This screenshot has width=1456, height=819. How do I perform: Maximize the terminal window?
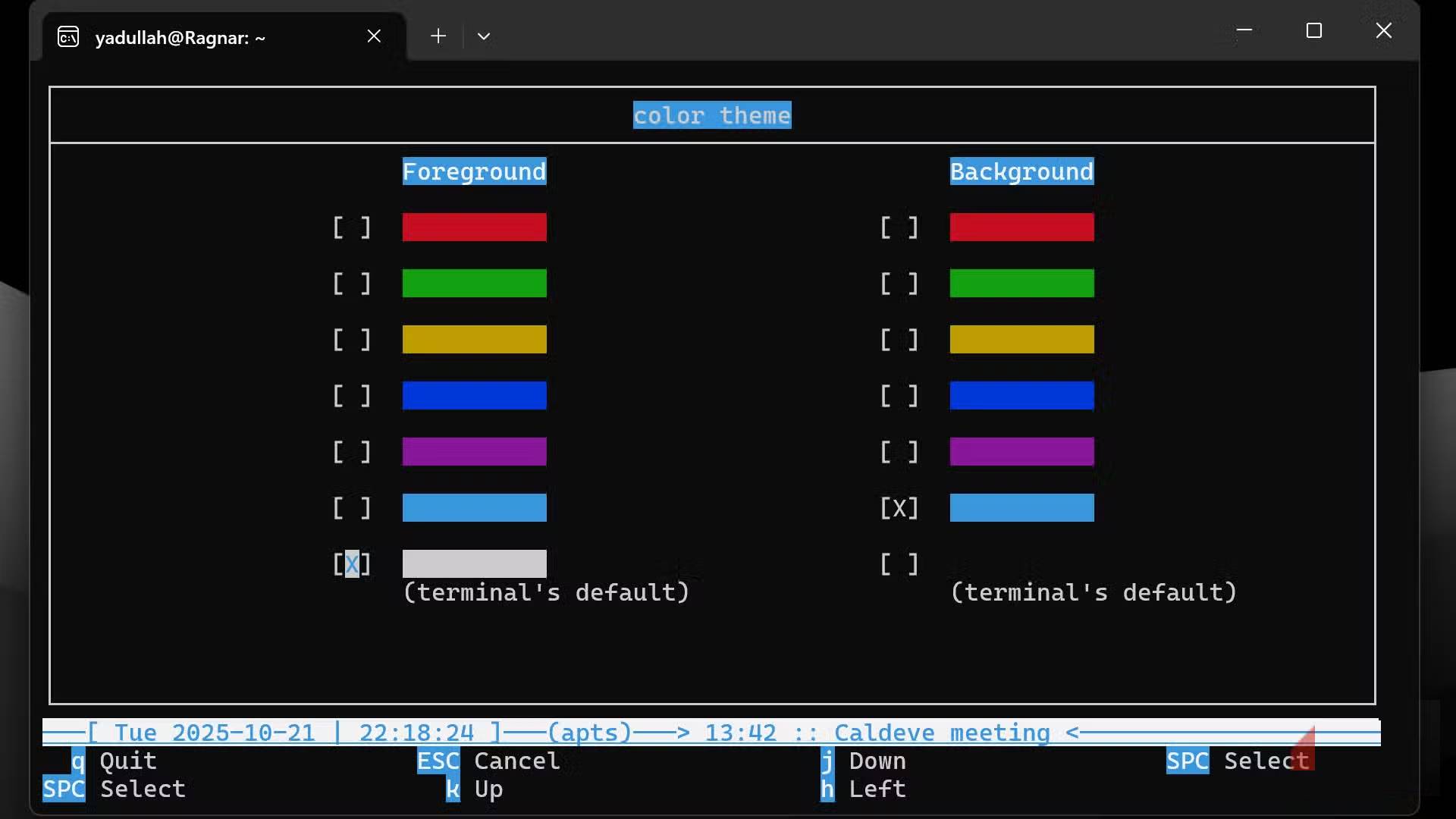tap(1314, 30)
